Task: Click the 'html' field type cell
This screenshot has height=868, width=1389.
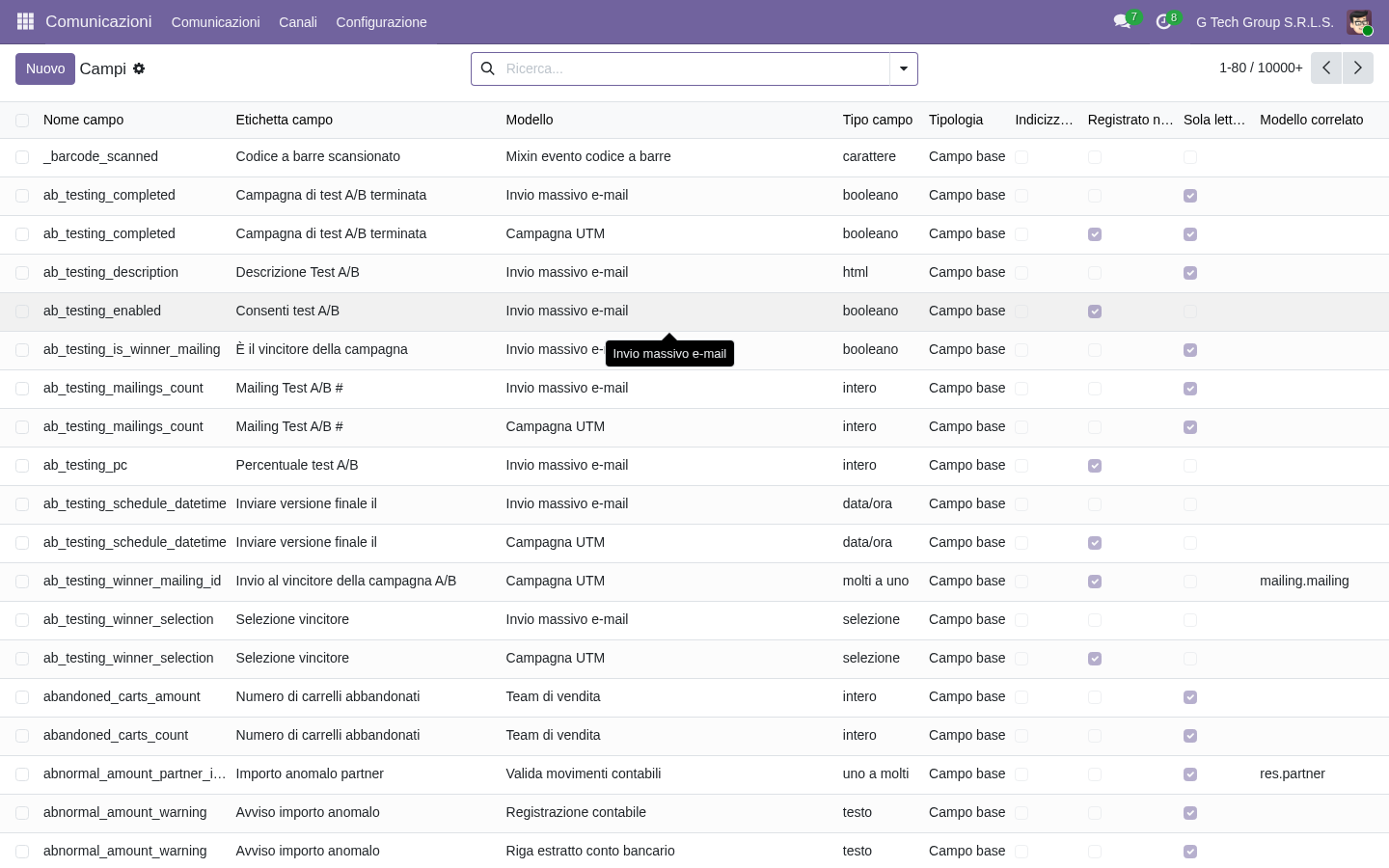Action: [x=855, y=272]
